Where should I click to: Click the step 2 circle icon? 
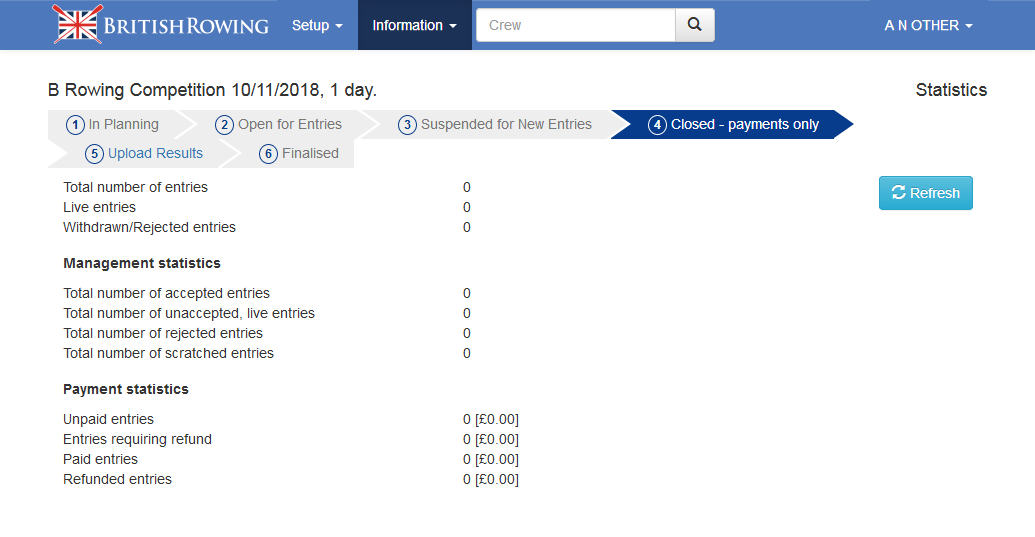click(224, 125)
